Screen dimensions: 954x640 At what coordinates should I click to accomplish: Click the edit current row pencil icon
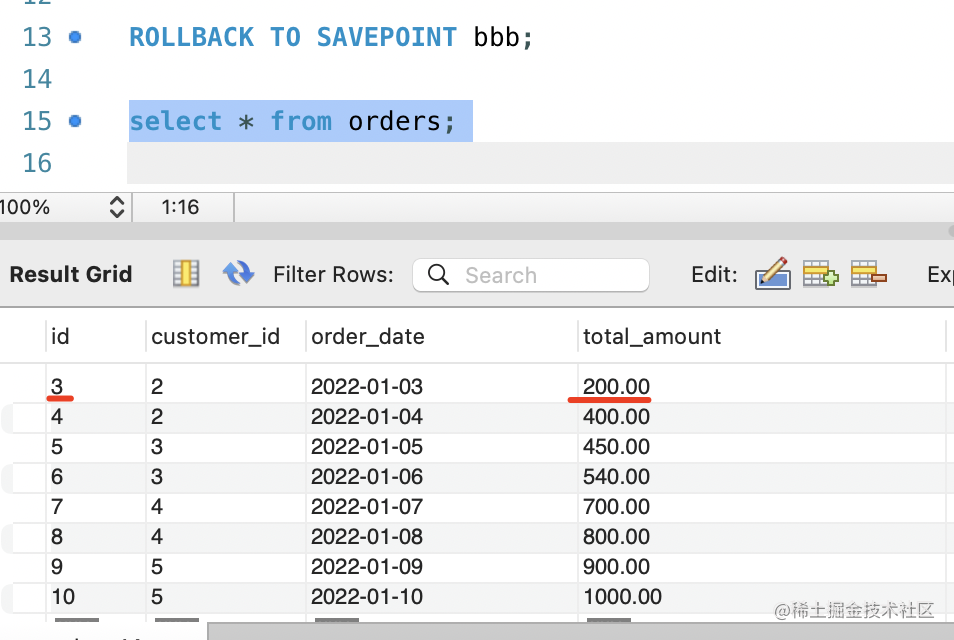[x=772, y=274]
